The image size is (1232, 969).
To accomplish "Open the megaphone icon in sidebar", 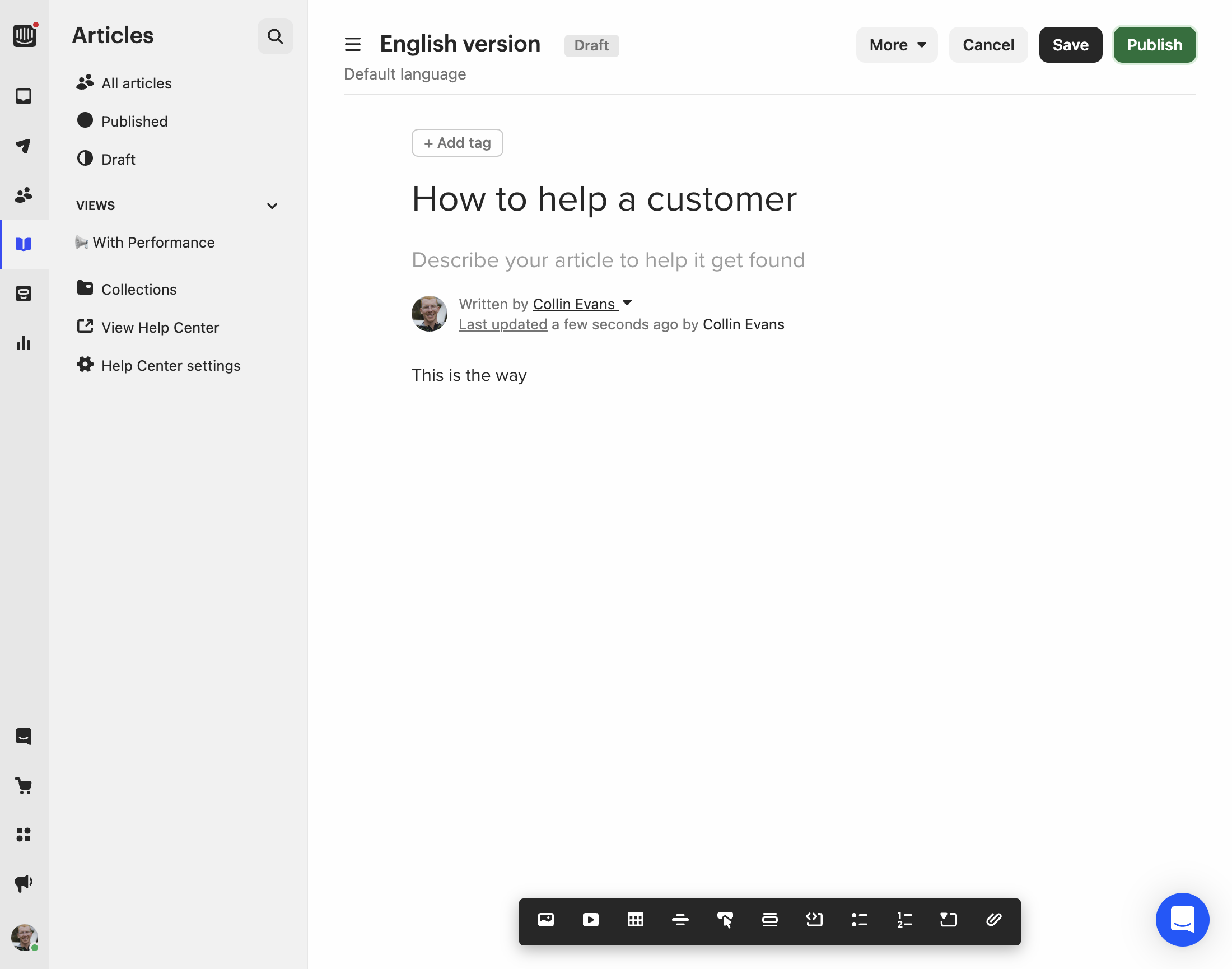I will pos(24,883).
